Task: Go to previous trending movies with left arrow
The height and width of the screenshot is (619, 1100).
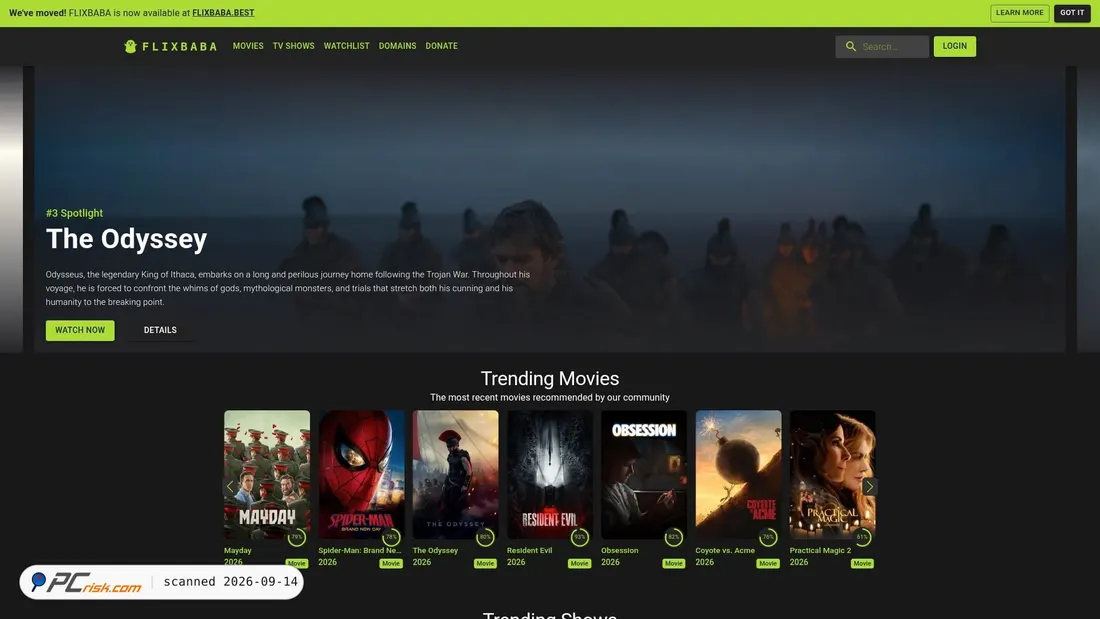Action: pos(229,486)
